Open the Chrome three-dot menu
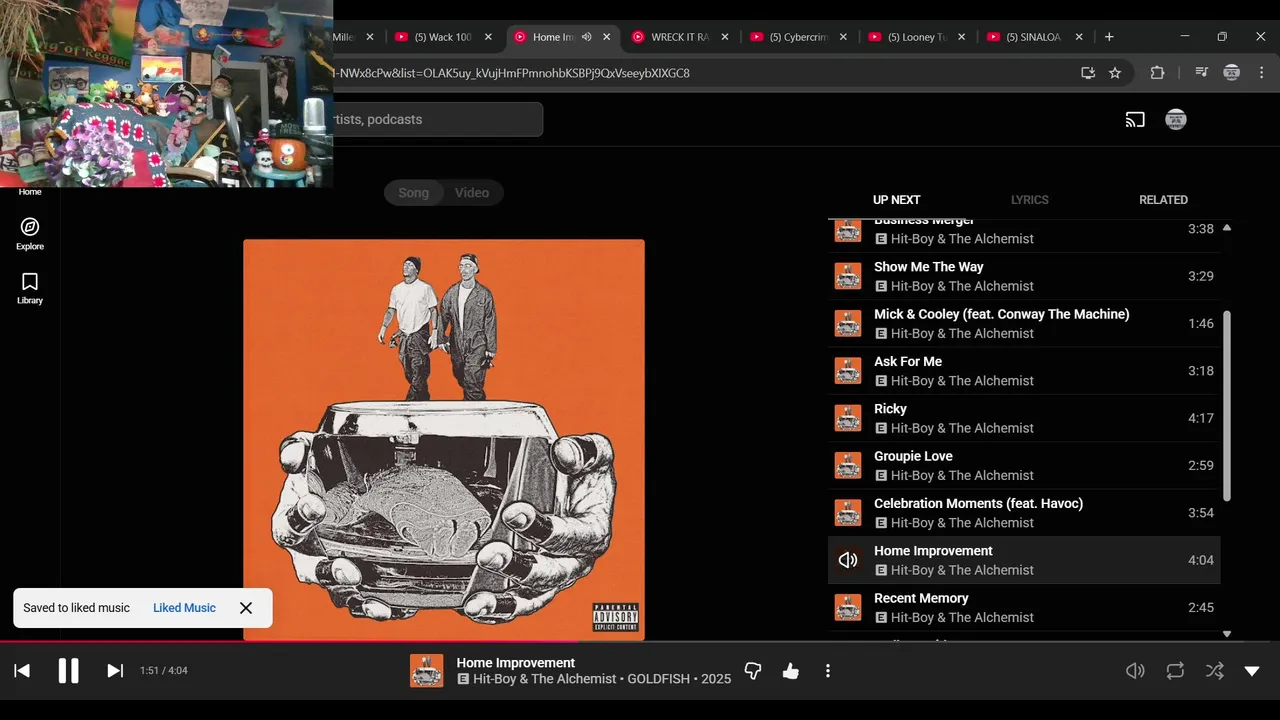 tap(1260, 73)
